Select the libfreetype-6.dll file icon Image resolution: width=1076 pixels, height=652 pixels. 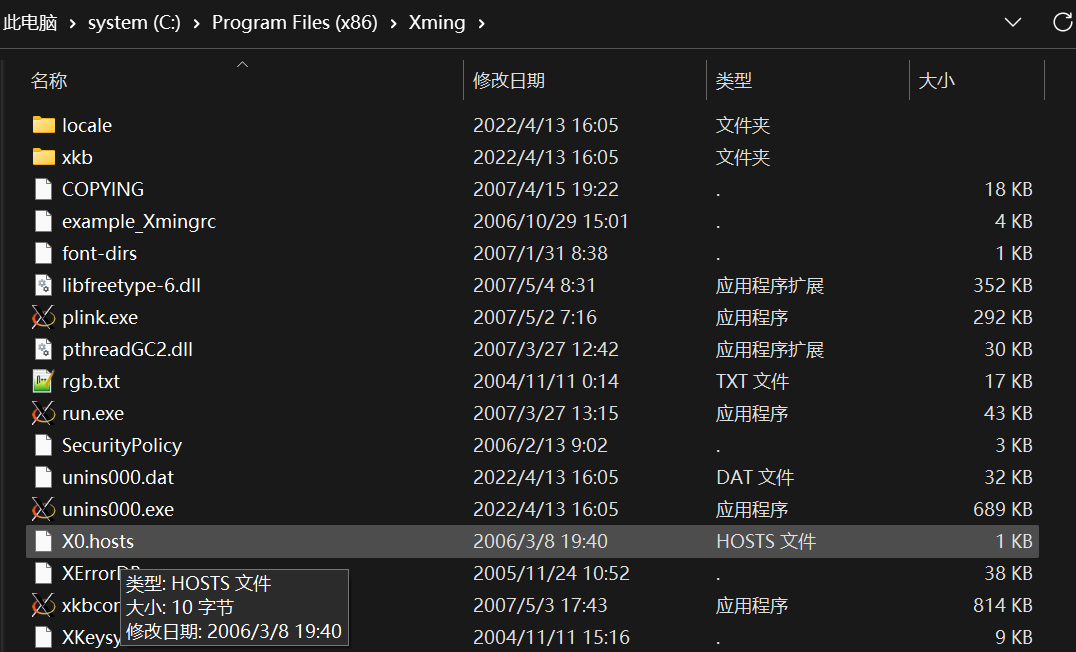[43, 286]
